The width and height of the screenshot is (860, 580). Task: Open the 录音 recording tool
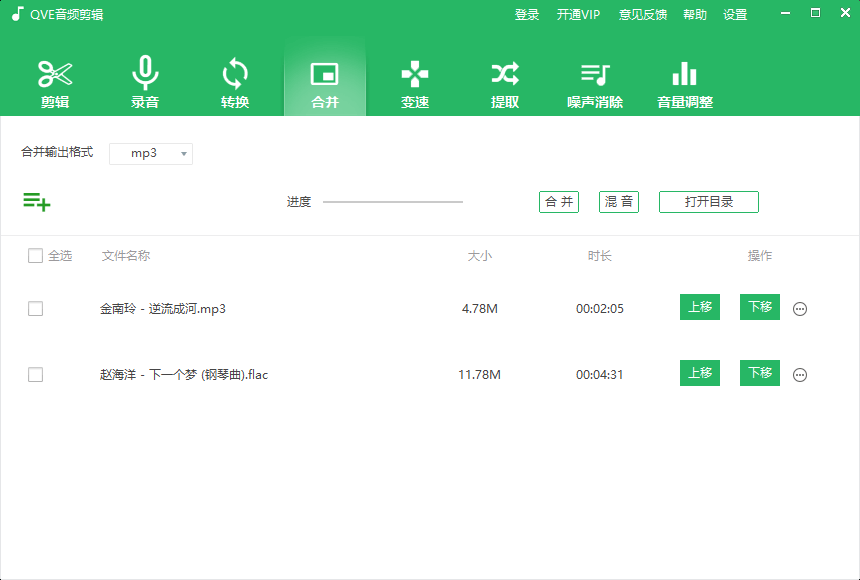(x=145, y=80)
